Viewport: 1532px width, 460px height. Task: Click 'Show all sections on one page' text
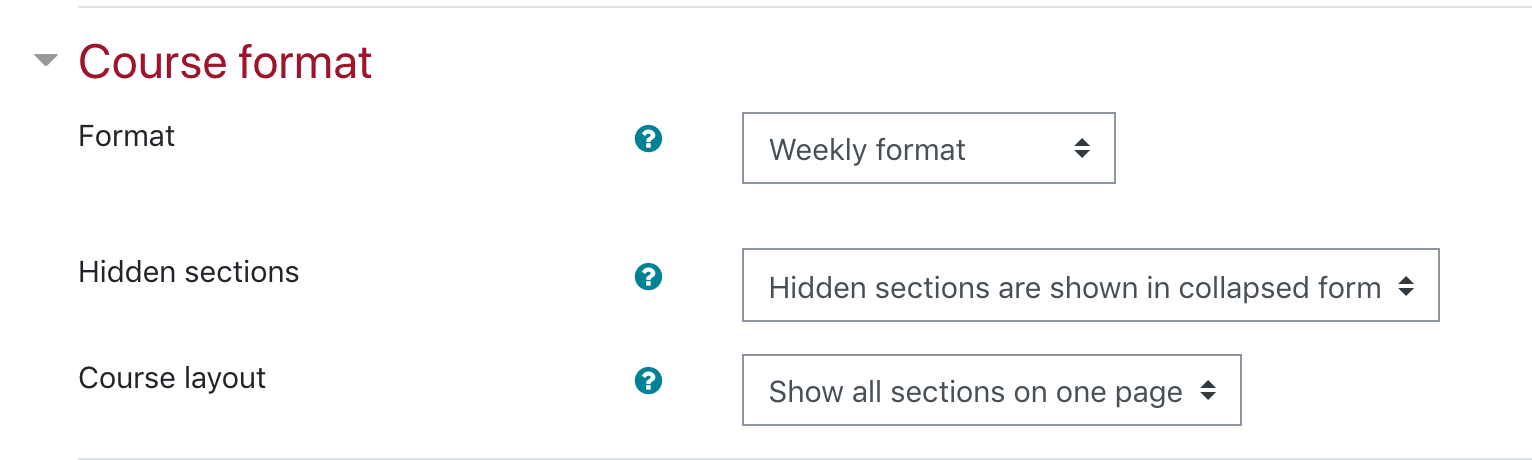[x=975, y=392]
